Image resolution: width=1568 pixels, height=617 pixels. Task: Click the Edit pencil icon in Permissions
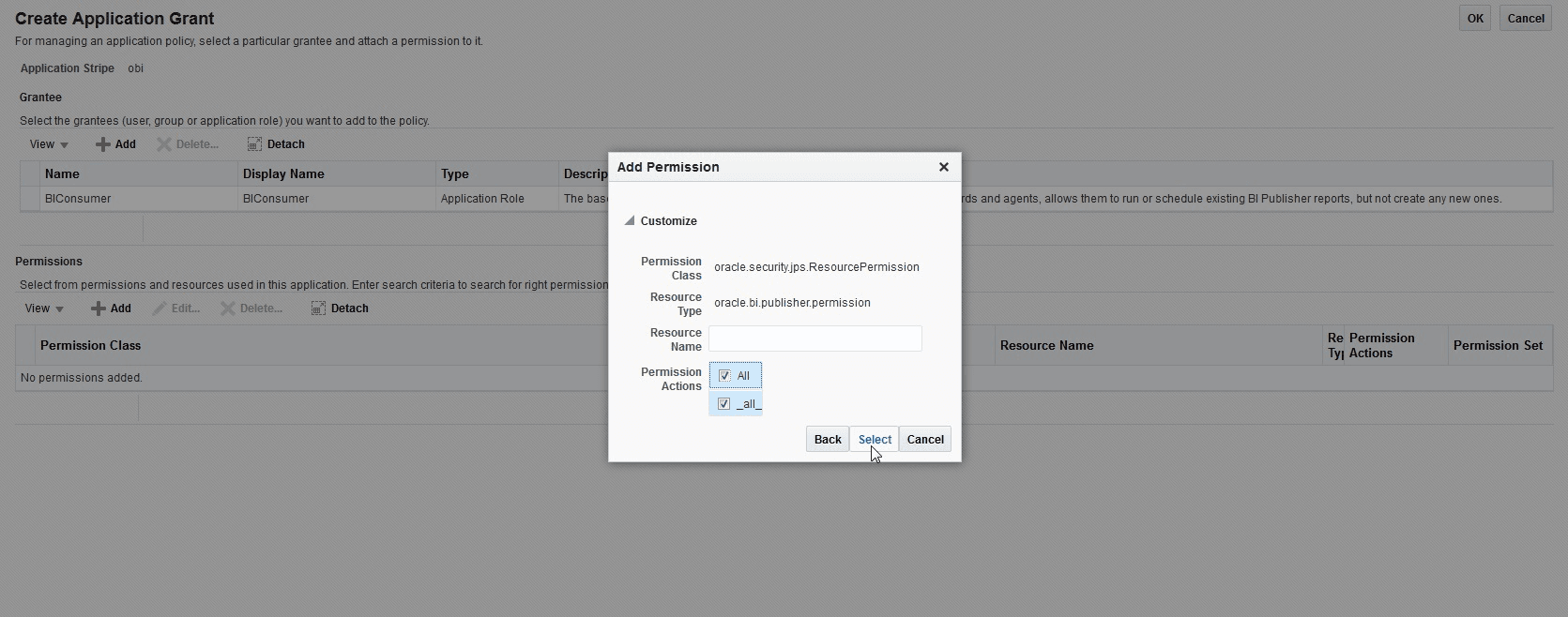click(160, 308)
